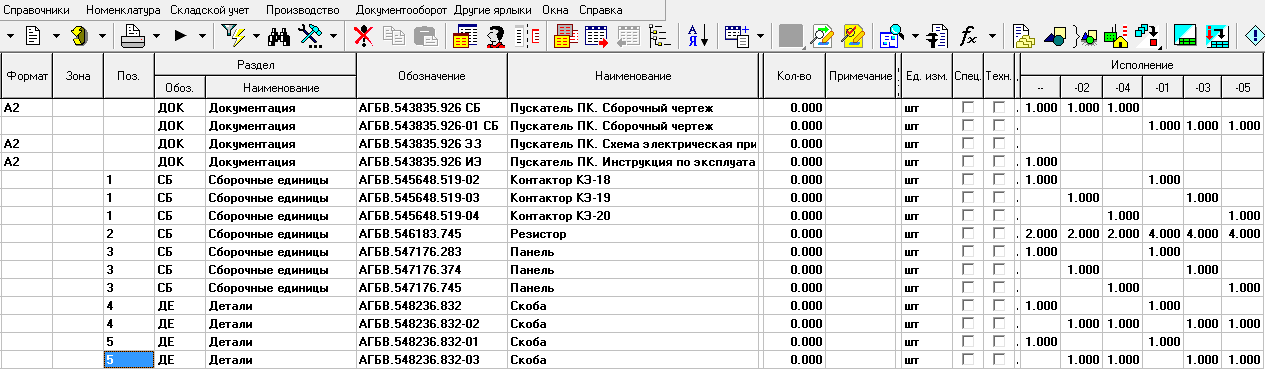Click the grayed paste icon
Image resolution: width=1265 pixels, height=369 pixels.
click(x=425, y=37)
